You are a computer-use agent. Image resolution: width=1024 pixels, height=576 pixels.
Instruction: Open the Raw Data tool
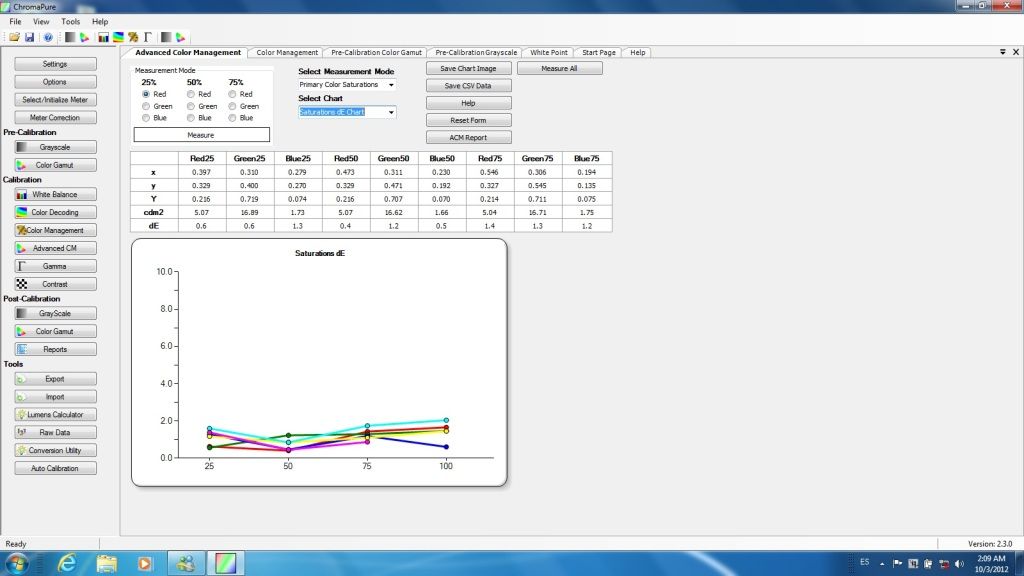[56, 432]
